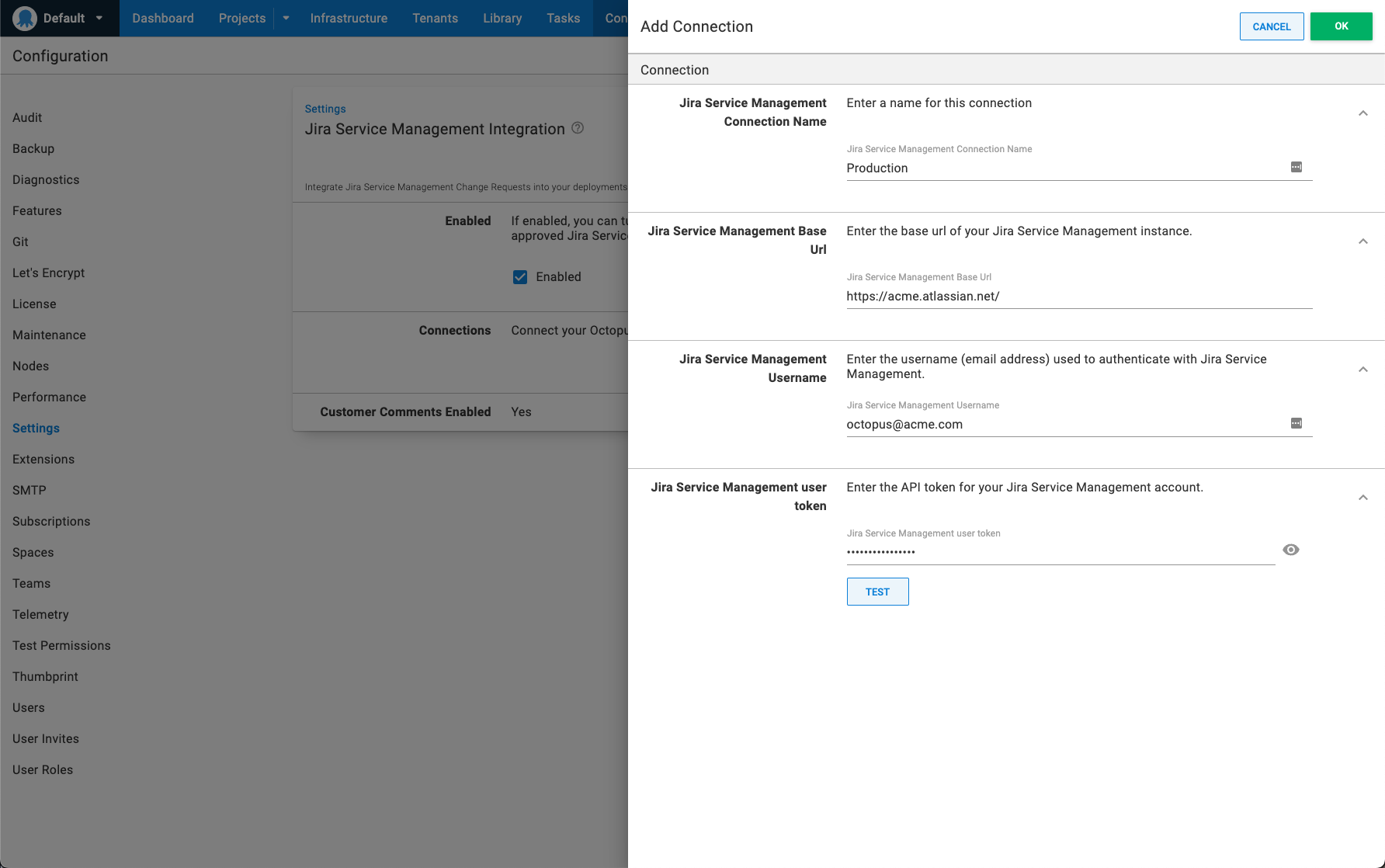Viewport: 1385px width, 868px height.
Task: Click the Octopus logo in the navigation bar
Action: (x=24, y=17)
